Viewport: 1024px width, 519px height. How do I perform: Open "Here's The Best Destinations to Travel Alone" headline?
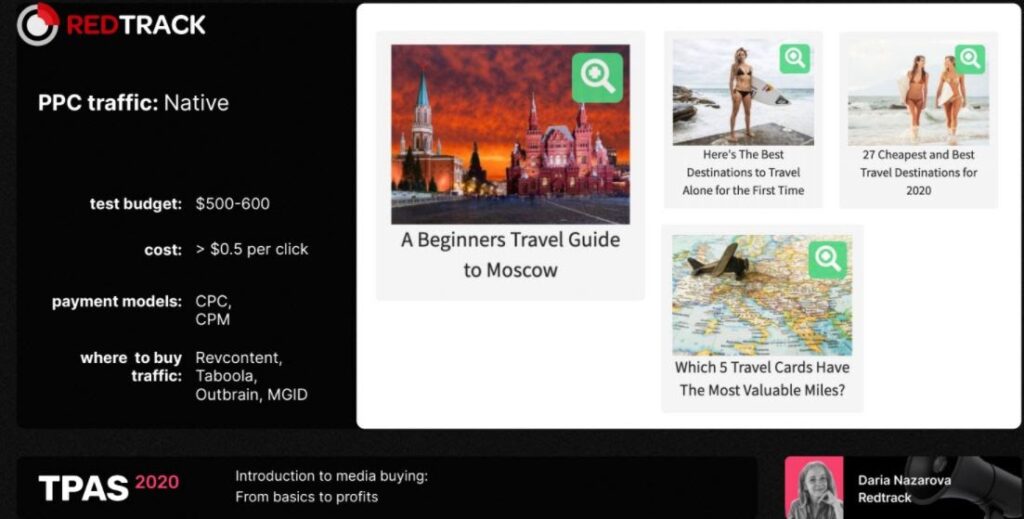click(x=743, y=173)
